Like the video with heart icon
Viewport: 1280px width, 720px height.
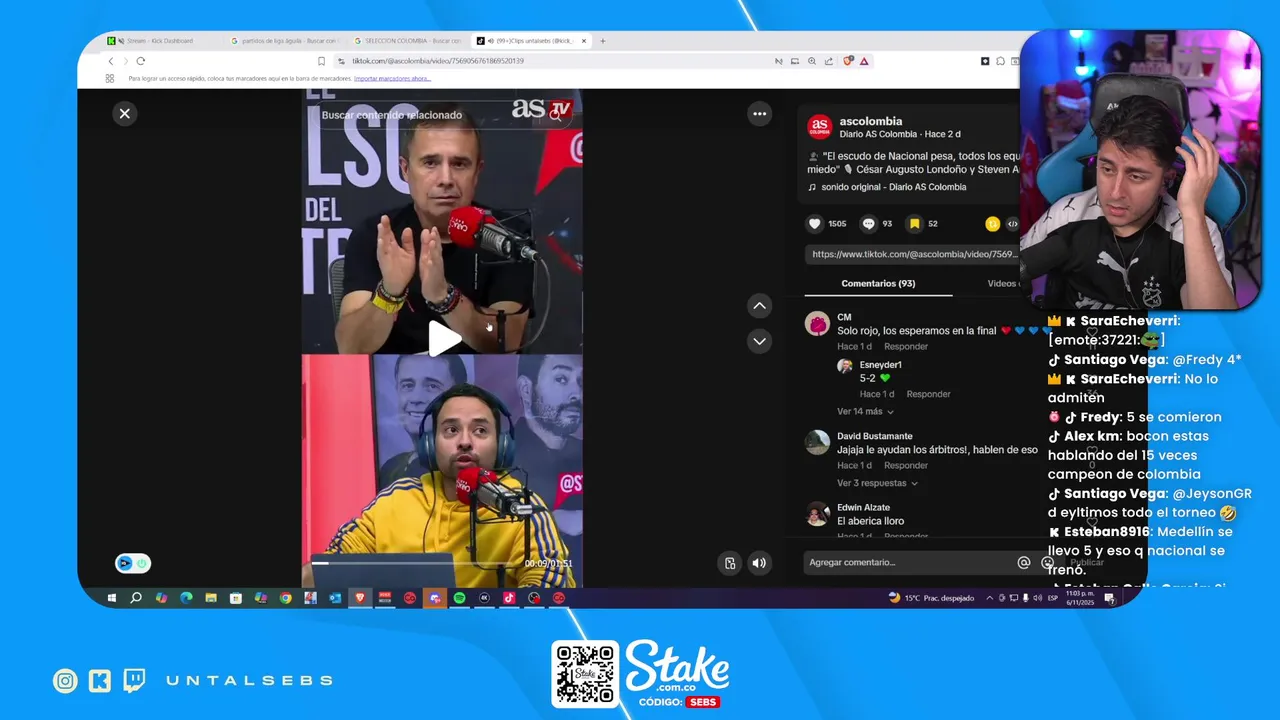[x=815, y=224]
